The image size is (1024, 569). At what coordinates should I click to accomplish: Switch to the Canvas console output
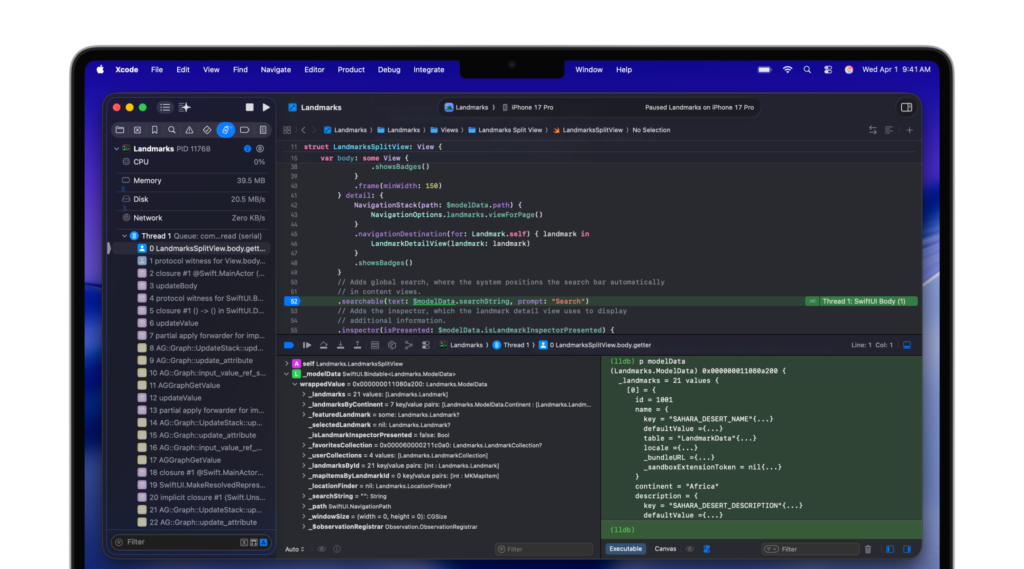click(x=665, y=549)
